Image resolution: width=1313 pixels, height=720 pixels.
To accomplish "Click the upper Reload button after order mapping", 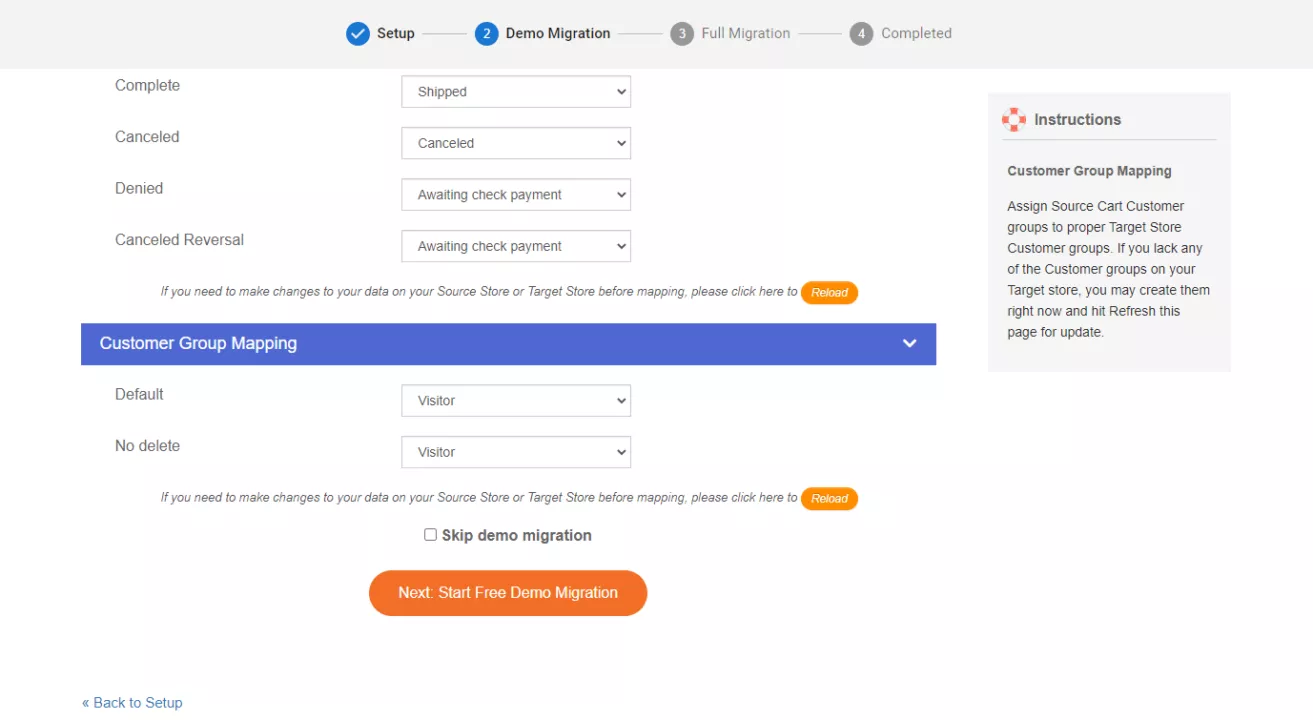I will click(x=829, y=292).
